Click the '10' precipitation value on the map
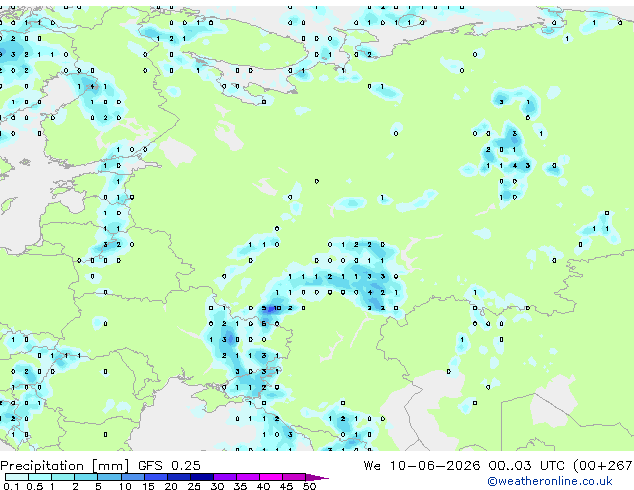This screenshot has height=490, width=634. tap(277, 308)
